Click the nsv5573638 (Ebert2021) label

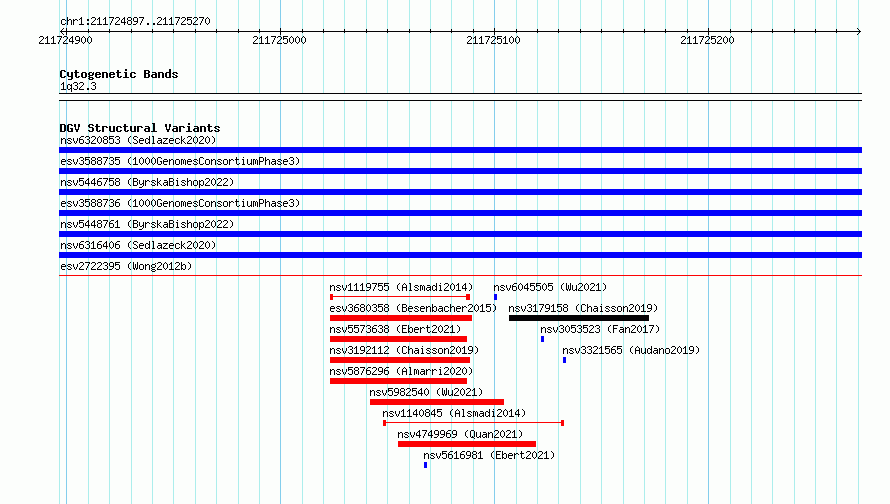click(395, 329)
